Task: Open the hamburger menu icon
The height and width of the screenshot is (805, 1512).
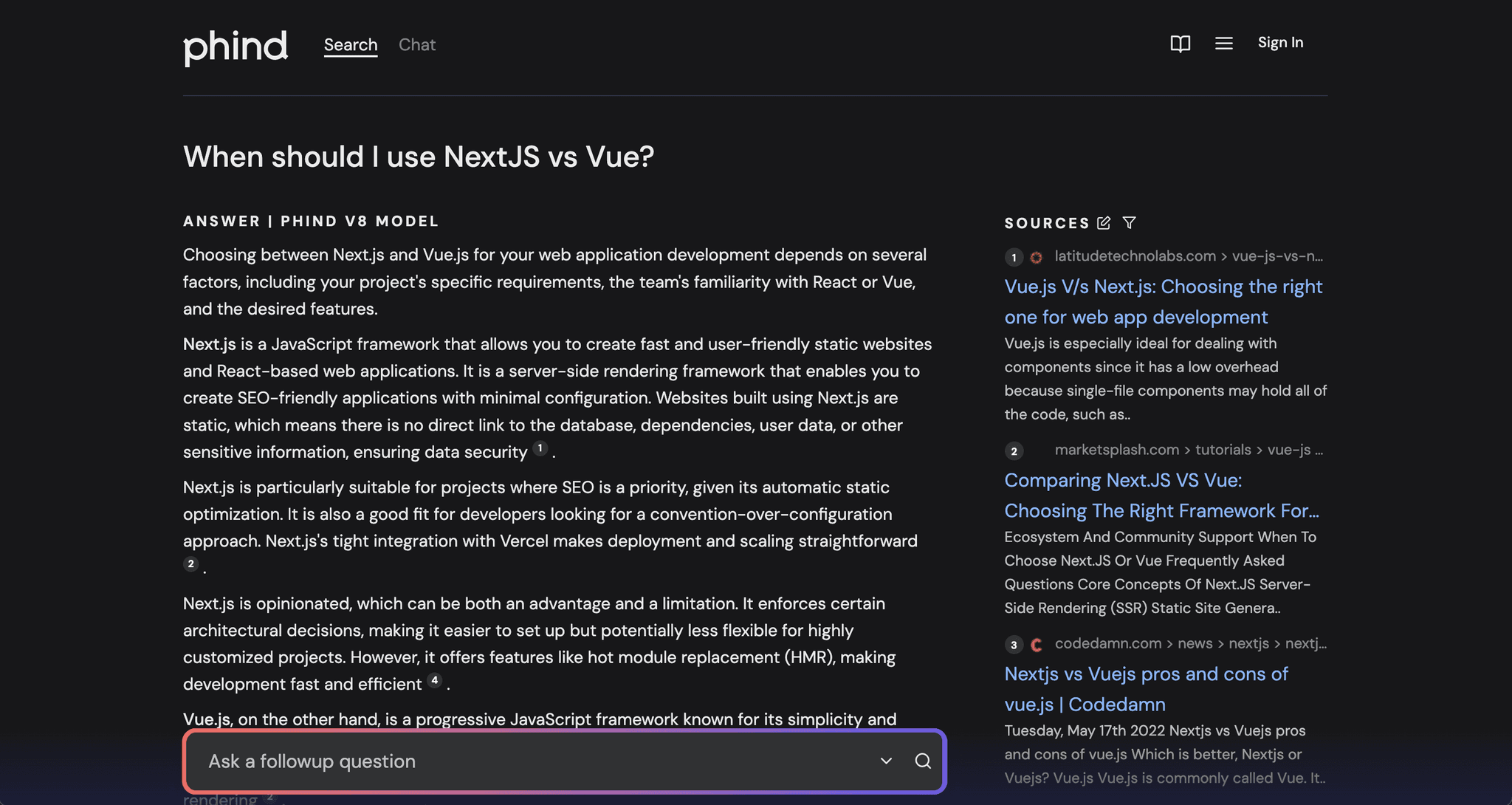Action: 1224,44
